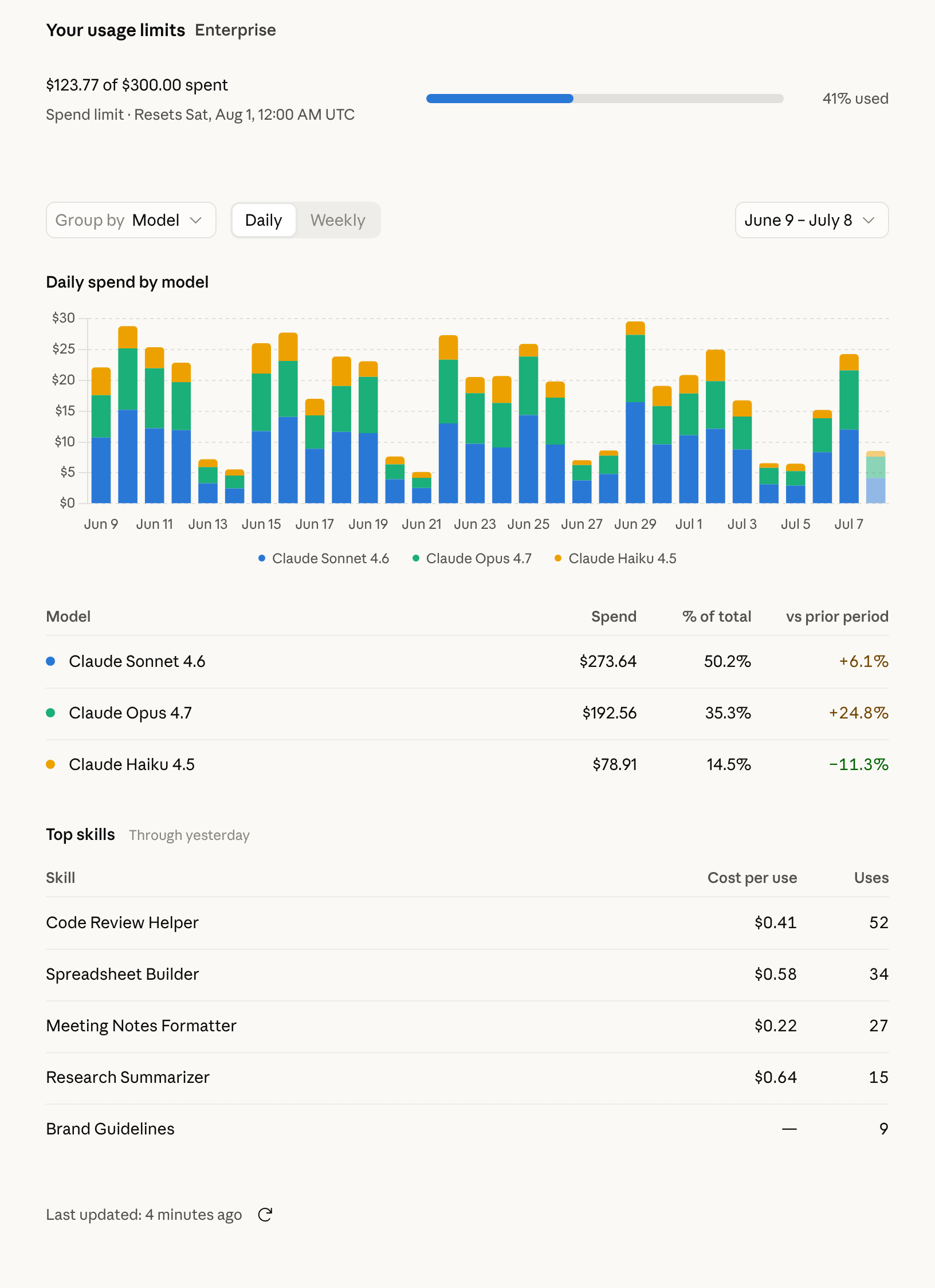Image resolution: width=935 pixels, height=1288 pixels.
Task: Click the faded partial bar after Jul 7
Action: (875, 477)
